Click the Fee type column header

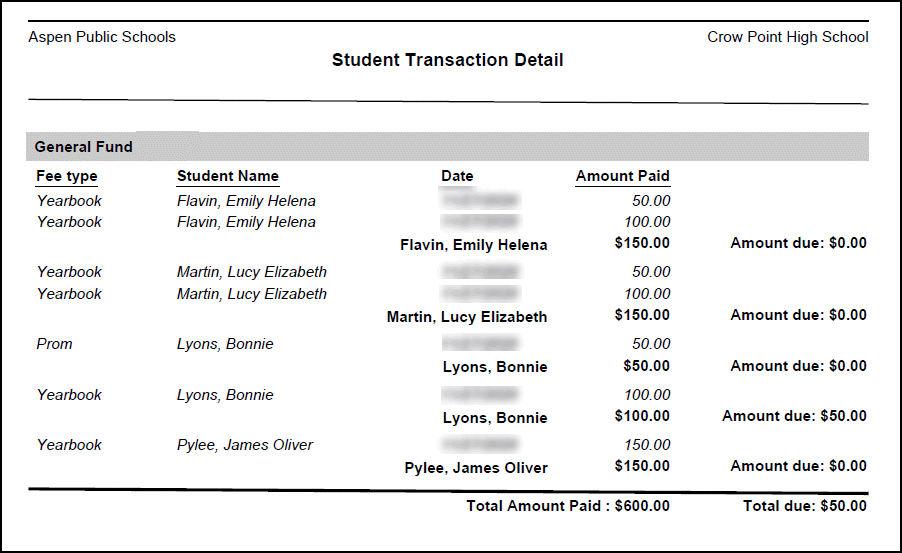67,176
